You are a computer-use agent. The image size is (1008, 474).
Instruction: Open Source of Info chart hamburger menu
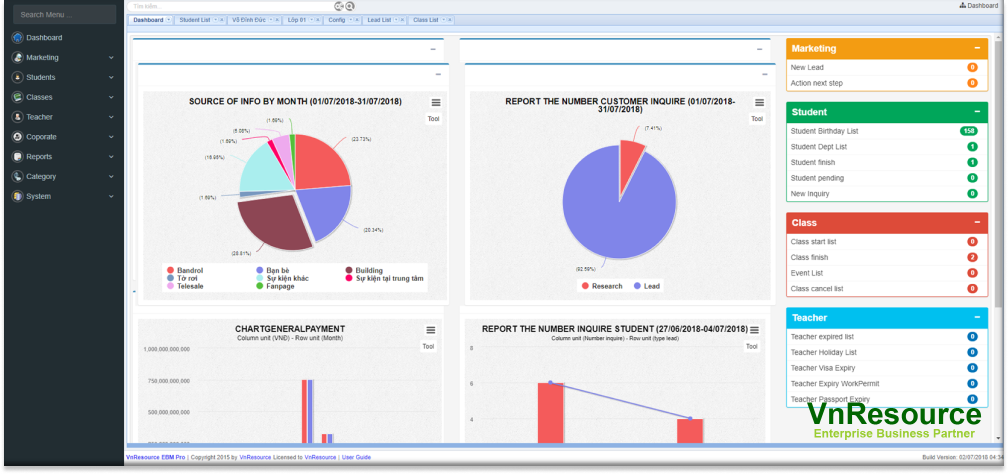coord(435,103)
